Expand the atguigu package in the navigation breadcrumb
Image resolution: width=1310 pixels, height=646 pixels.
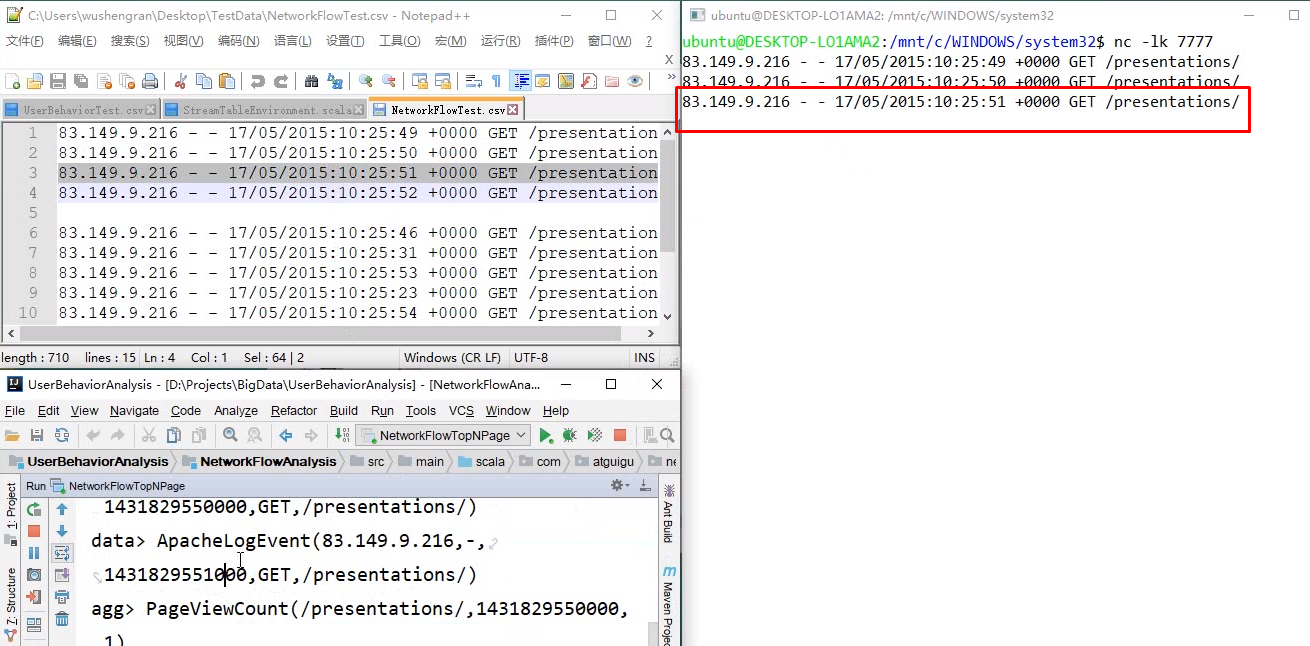click(614, 462)
